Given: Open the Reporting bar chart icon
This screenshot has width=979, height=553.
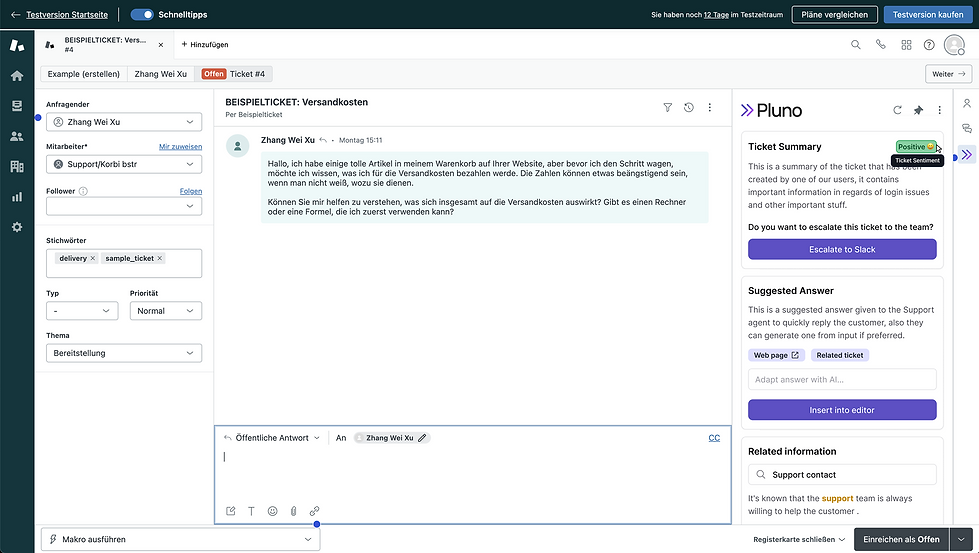Looking at the screenshot, I should (x=17, y=197).
